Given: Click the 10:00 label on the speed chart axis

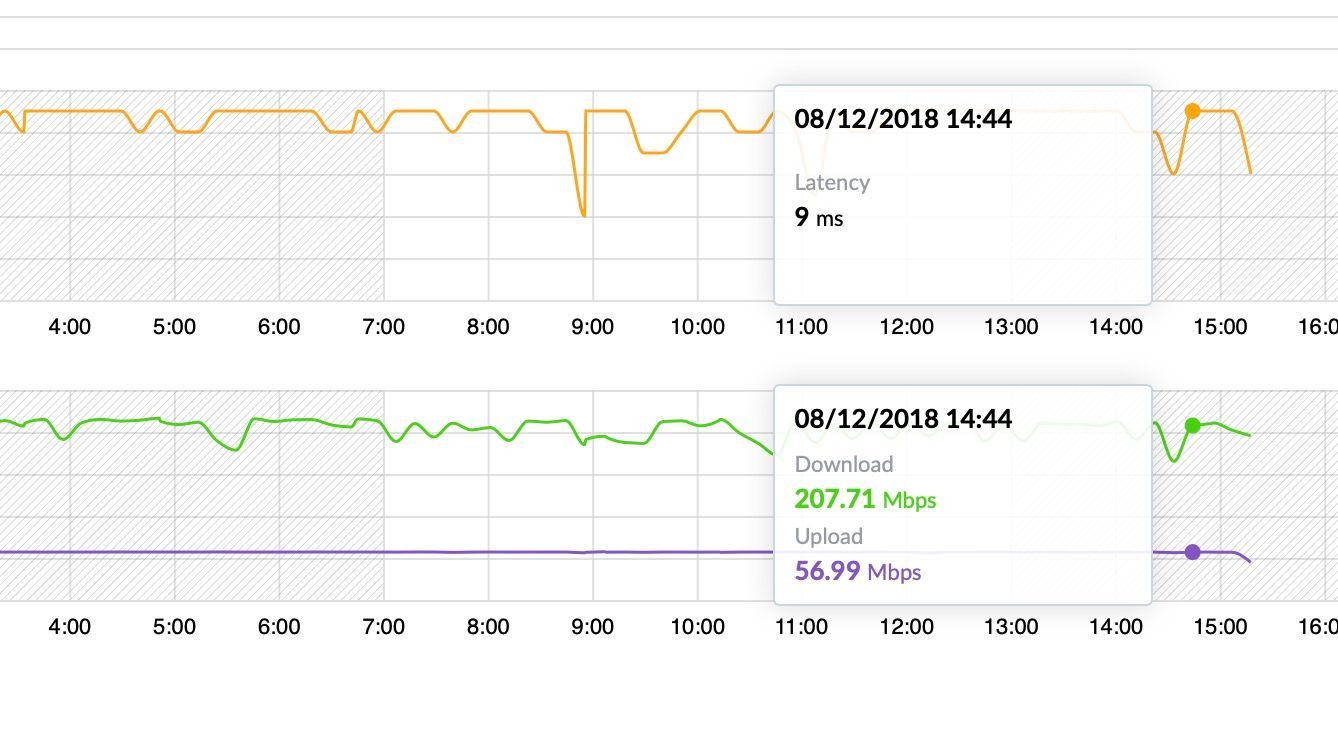Looking at the screenshot, I should coord(697,627).
